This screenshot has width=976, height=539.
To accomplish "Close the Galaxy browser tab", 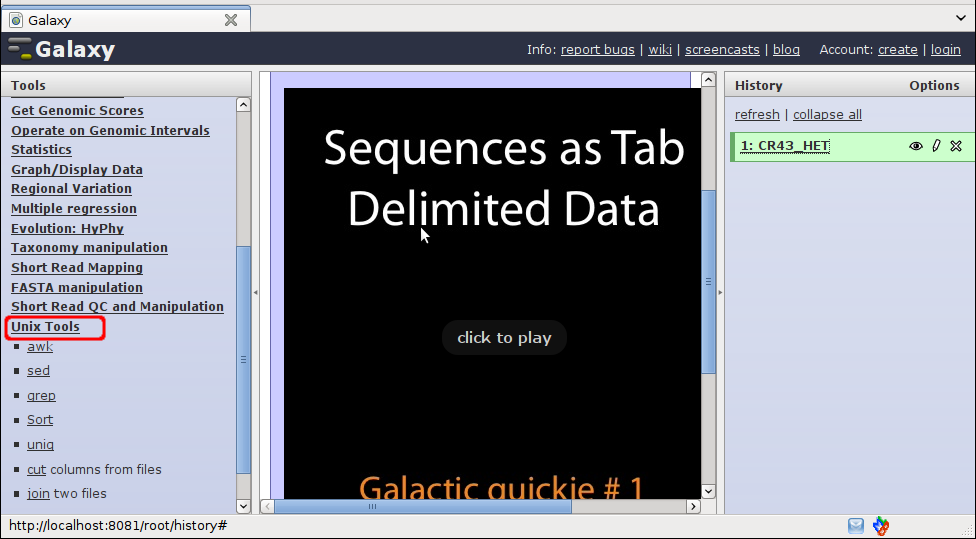I will pyautogui.click(x=231, y=20).
